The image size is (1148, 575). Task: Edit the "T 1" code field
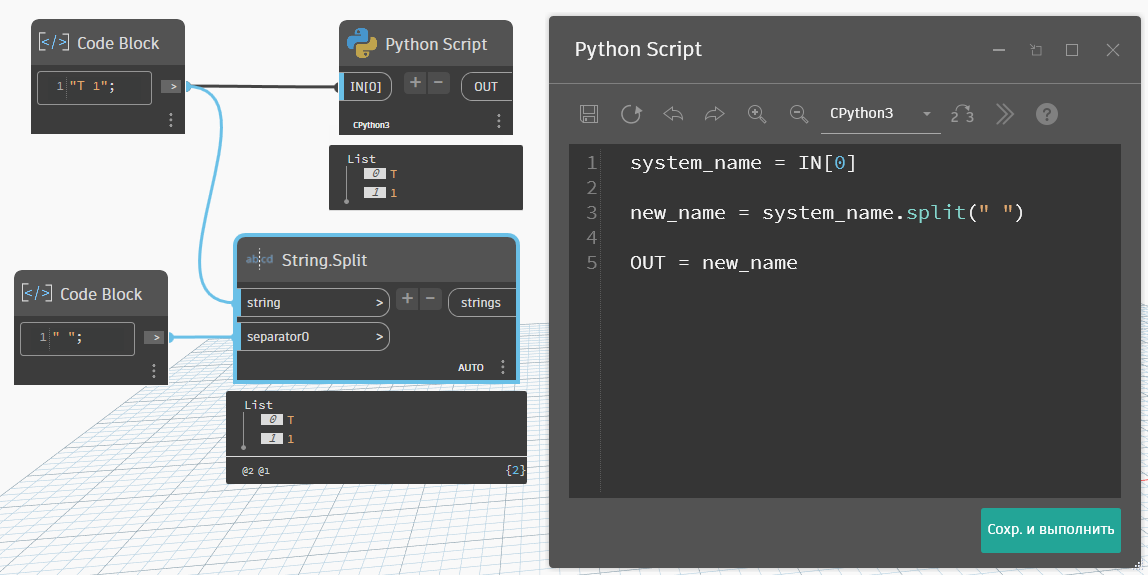[x=94, y=88]
